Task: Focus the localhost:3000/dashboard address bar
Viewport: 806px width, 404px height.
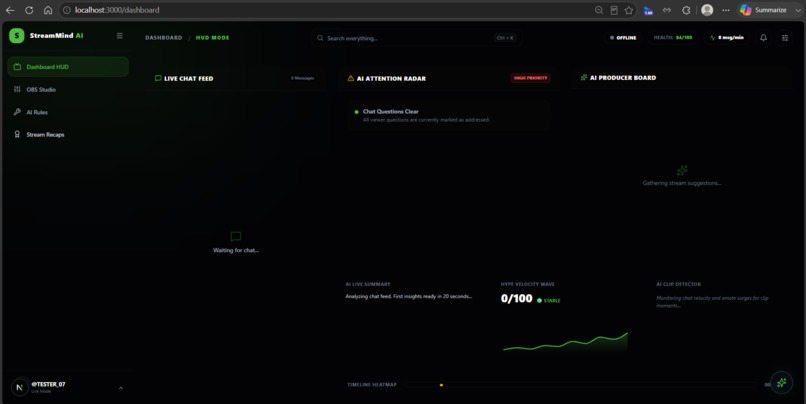Action: coord(329,10)
